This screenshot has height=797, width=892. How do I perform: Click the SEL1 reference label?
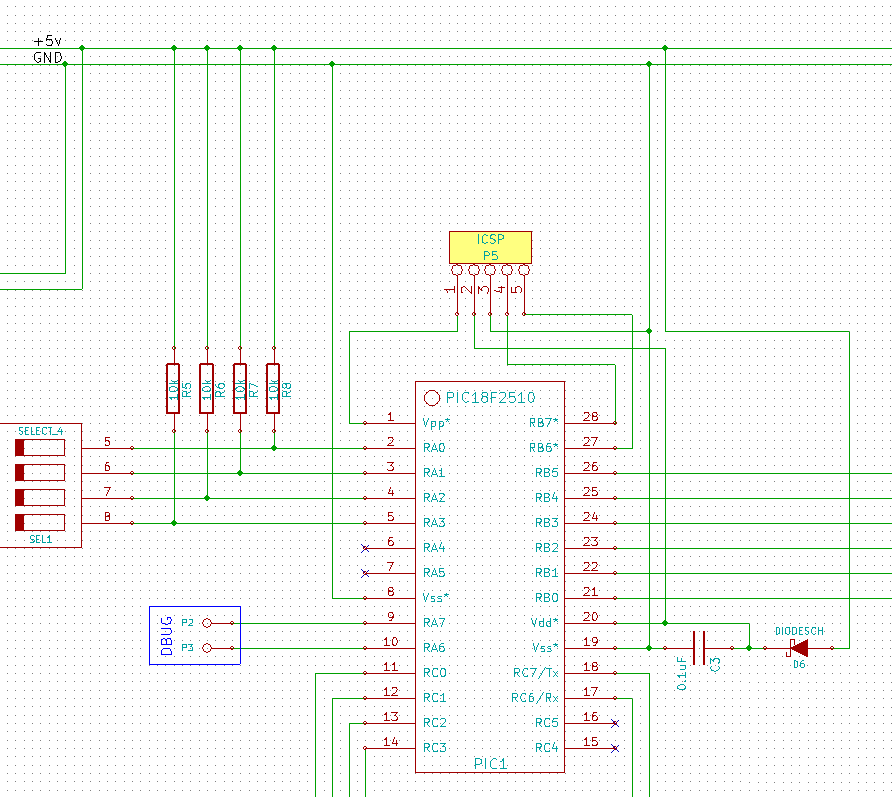pos(40,539)
